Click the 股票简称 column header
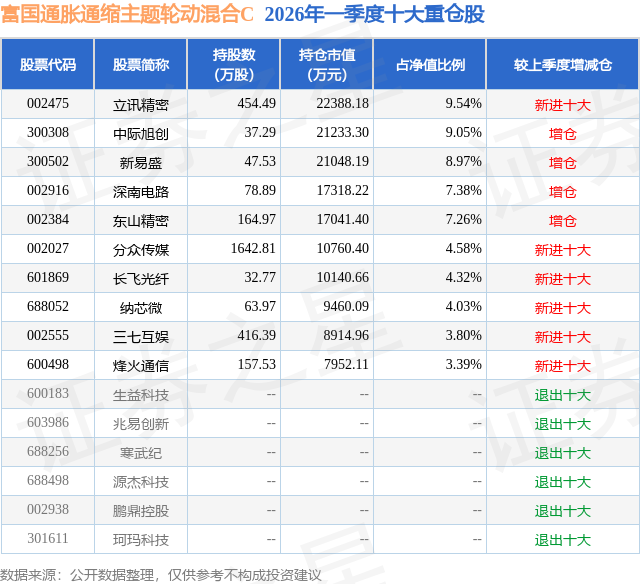This screenshot has height=584, width=640. 141,64
